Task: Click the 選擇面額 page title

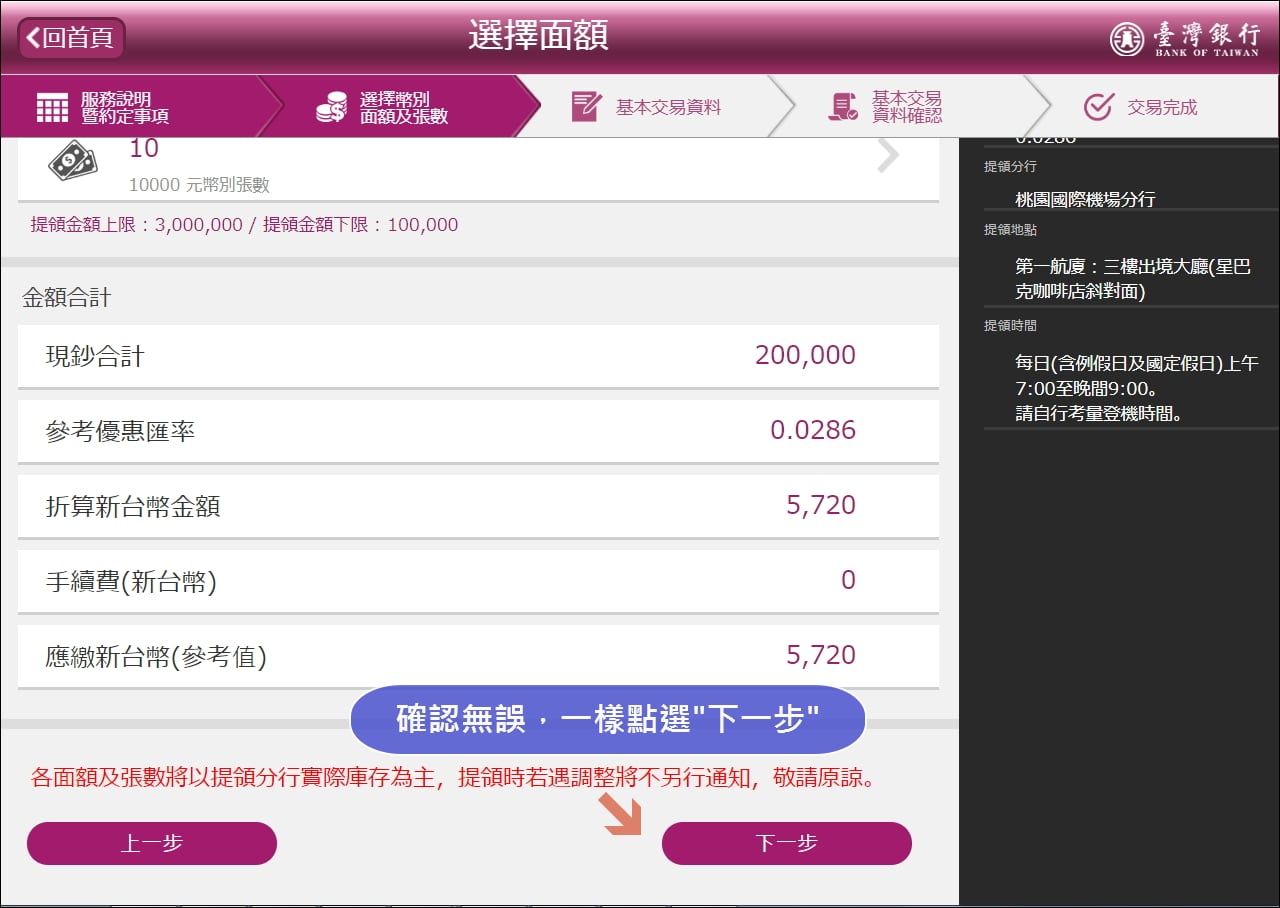Action: tap(538, 36)
